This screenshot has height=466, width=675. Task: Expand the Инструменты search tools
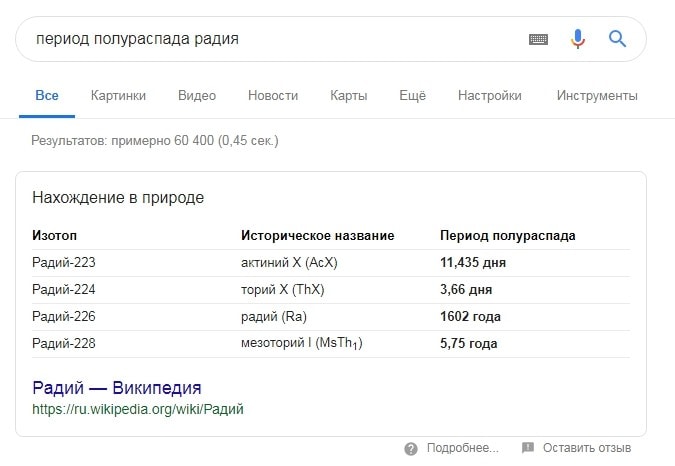(597, 96)
